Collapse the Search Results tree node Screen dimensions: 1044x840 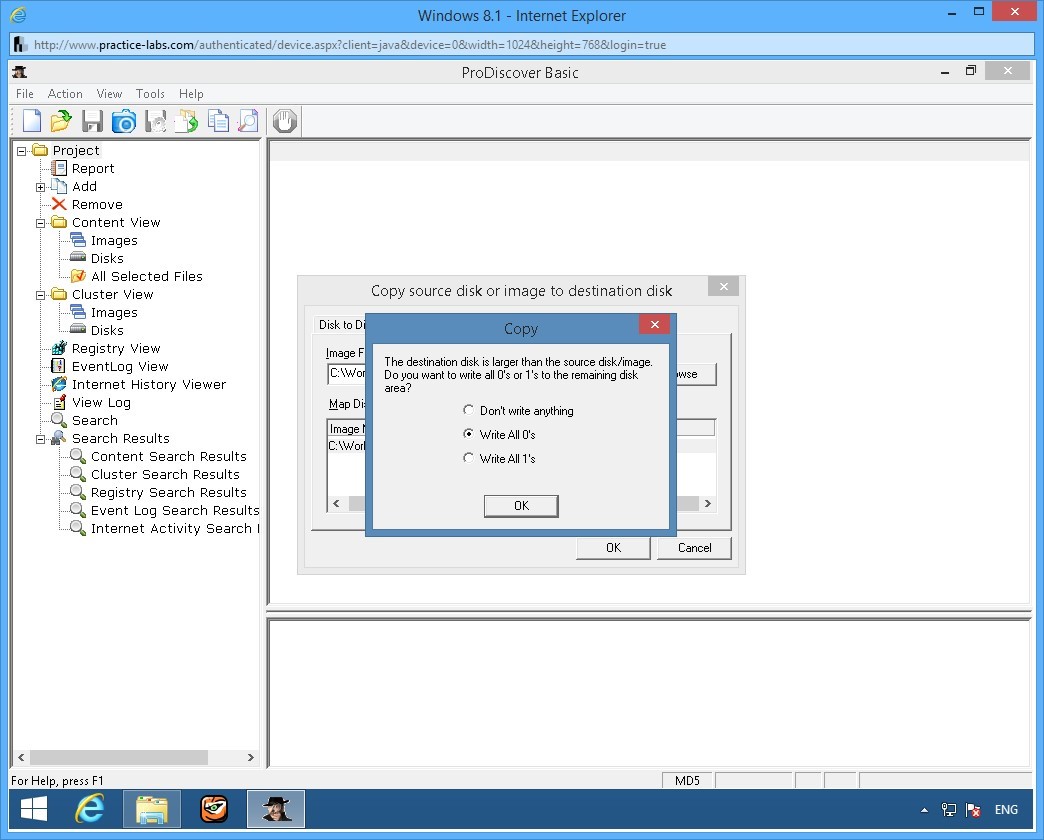[x=41, y=439]
